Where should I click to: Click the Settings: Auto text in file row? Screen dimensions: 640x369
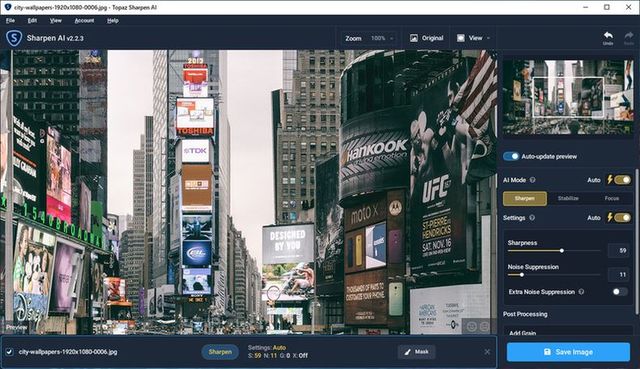pos(267,348)
